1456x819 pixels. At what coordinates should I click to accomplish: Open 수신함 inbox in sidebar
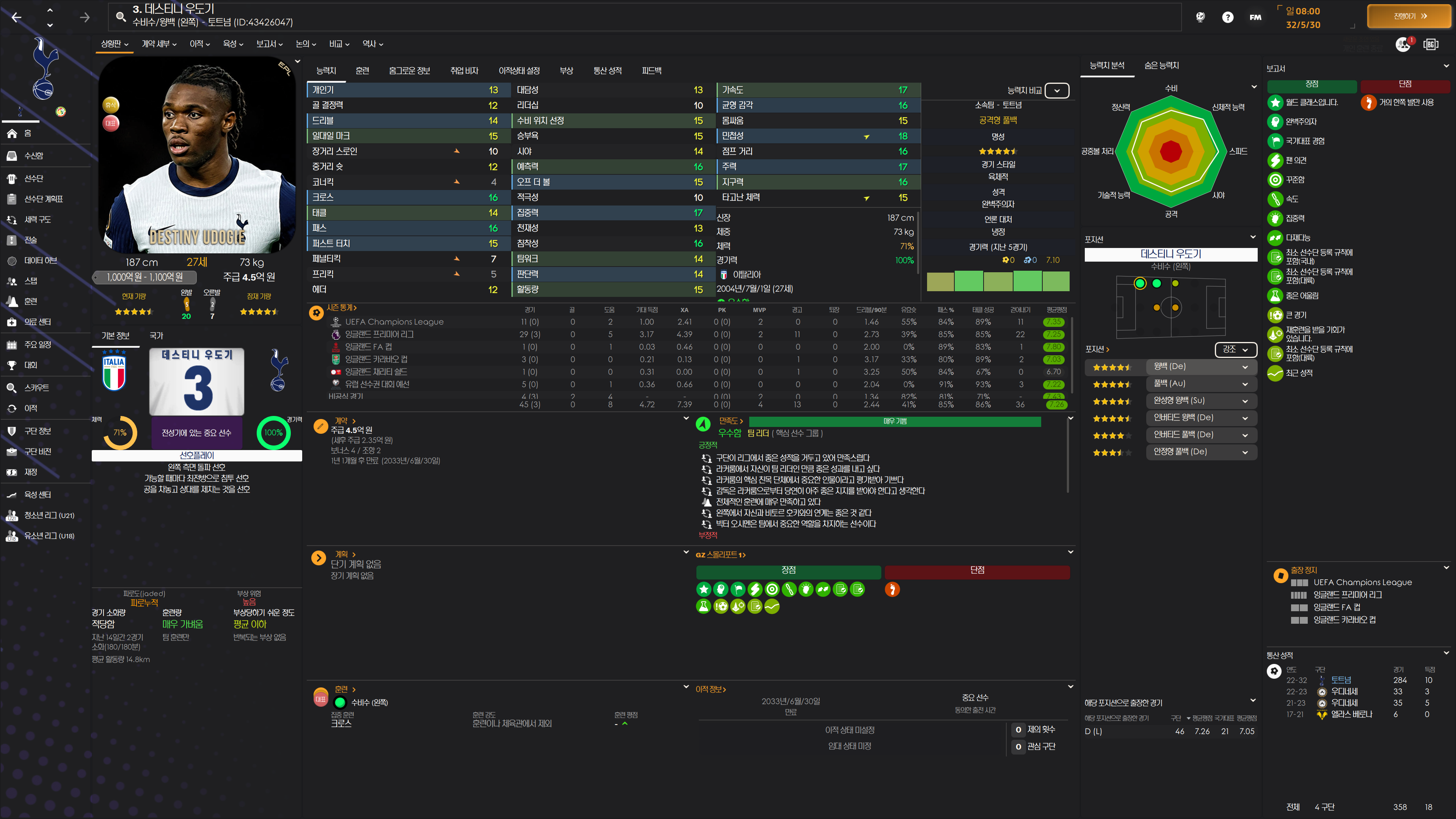[33, 155]
